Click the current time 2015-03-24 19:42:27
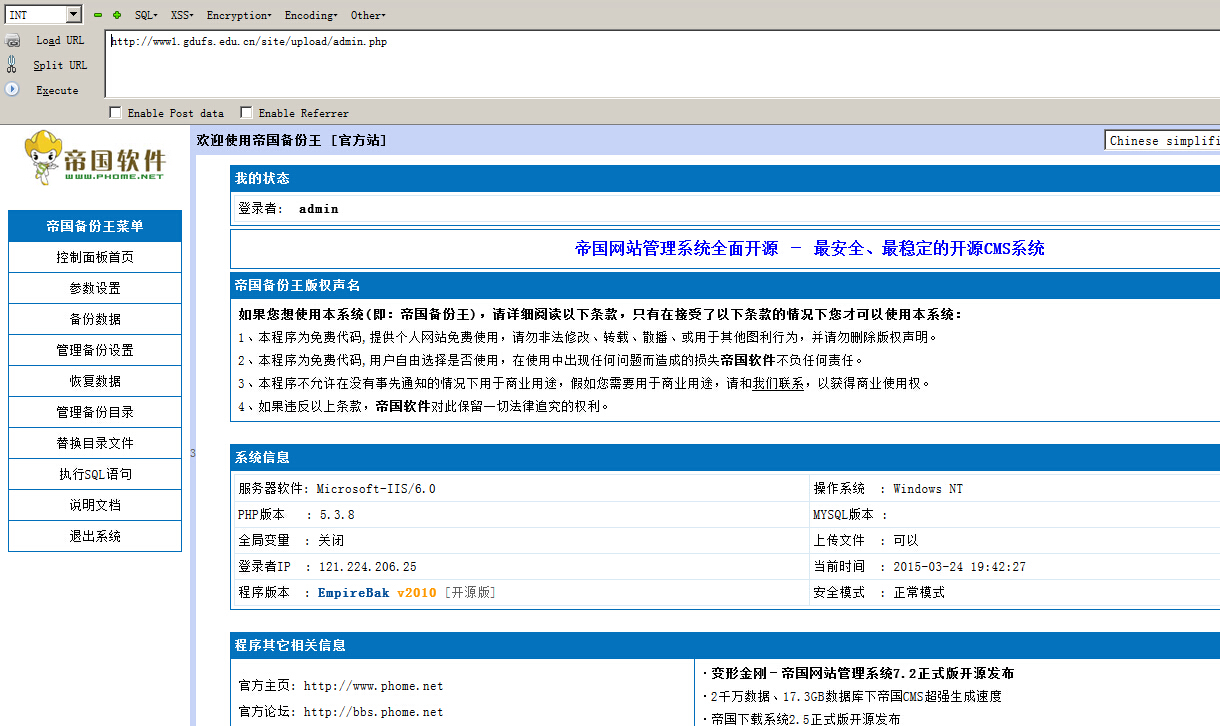1220x726 pixels. click(959, 567)
